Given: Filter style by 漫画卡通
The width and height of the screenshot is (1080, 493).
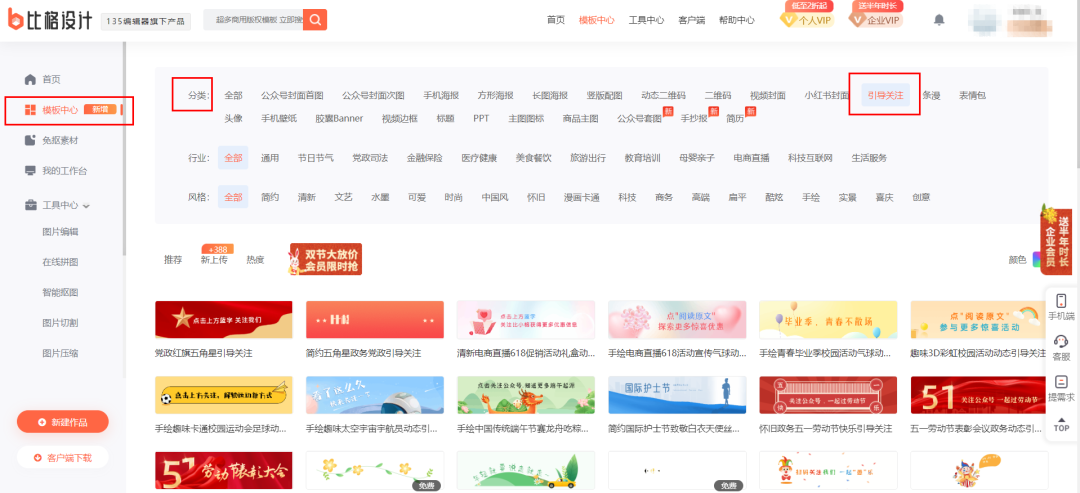Looking at the screenshot, I should click(581, 197).
